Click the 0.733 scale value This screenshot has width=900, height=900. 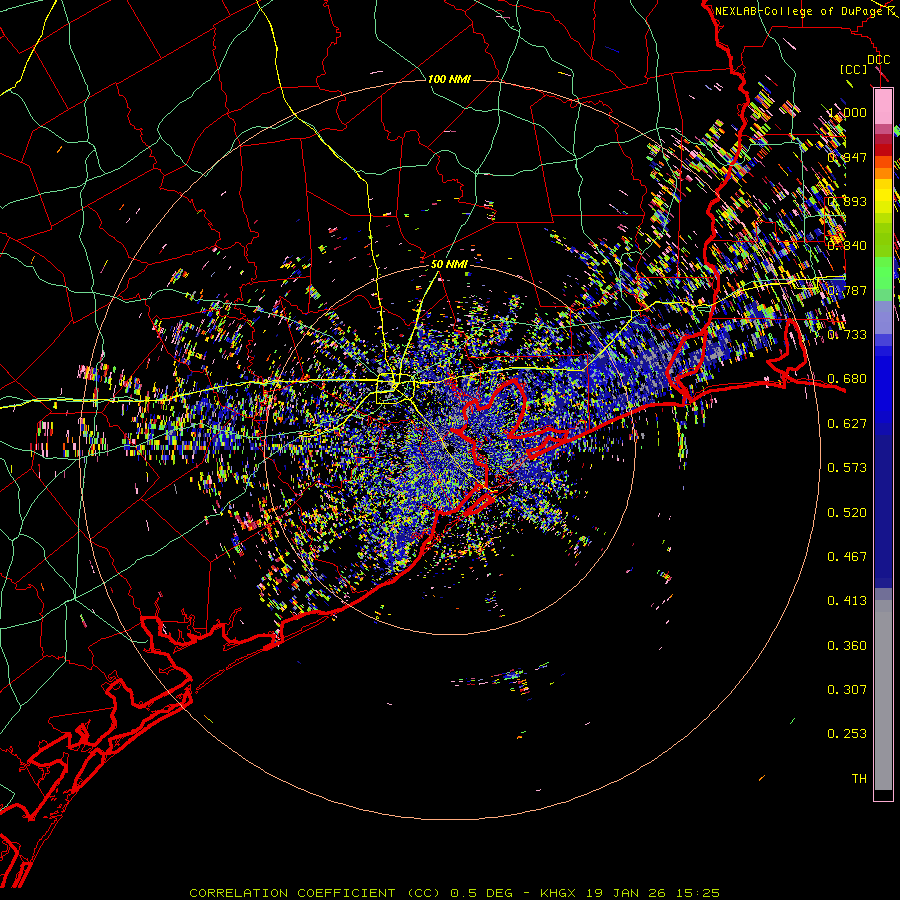[847, 335]
